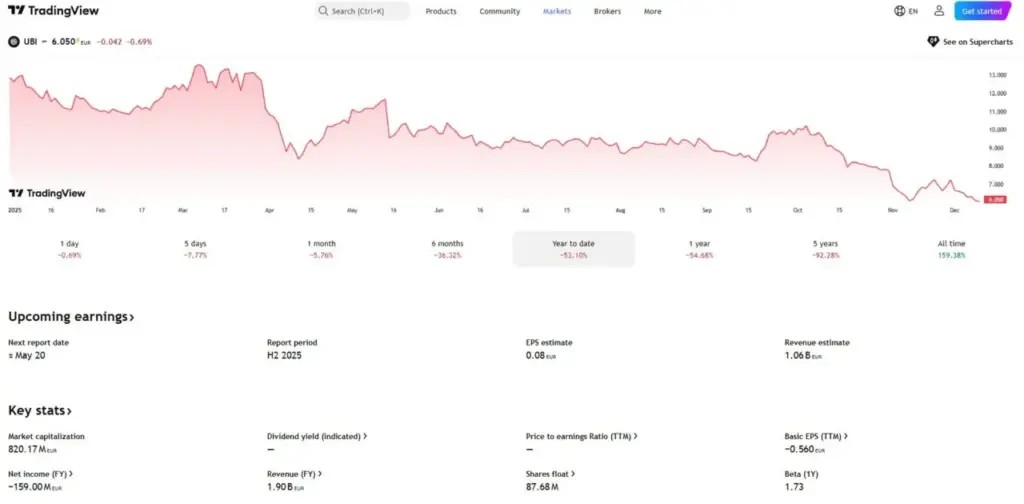Select the Year to date range tab
Viewport: 1024px width, 504px height.
[573, 249]
